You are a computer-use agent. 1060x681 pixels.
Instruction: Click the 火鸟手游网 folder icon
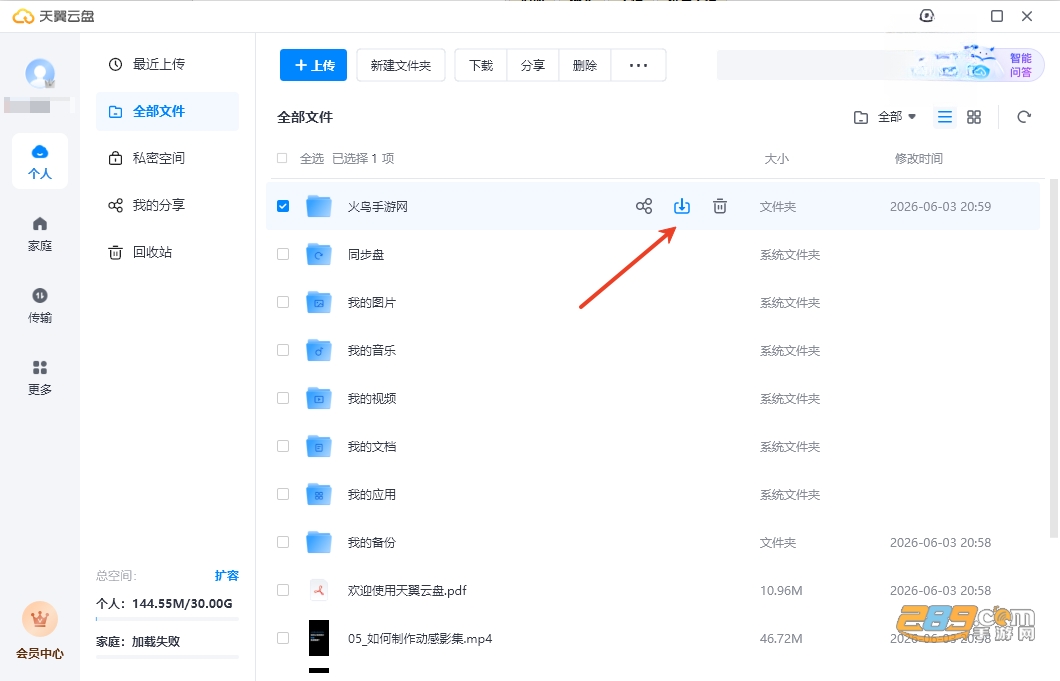318,206
